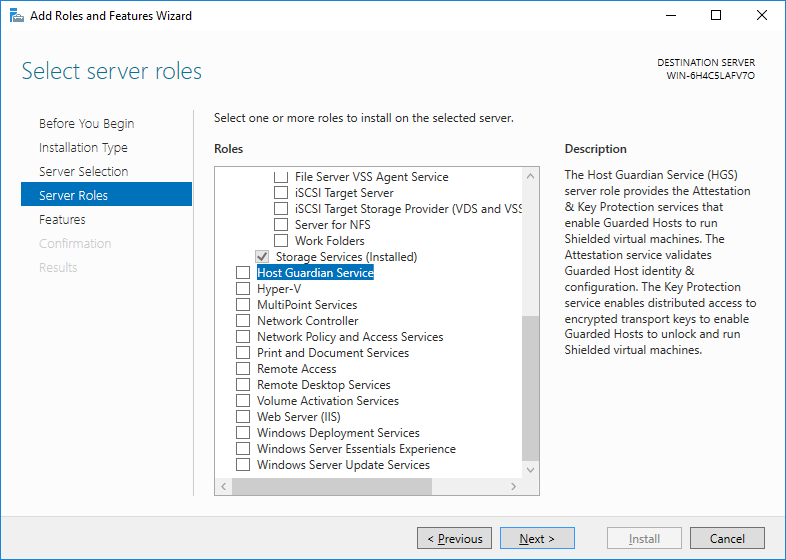Select the Remote Desktop Services role label
Viewport: 786px width, 560px height.
click(324, 385)
